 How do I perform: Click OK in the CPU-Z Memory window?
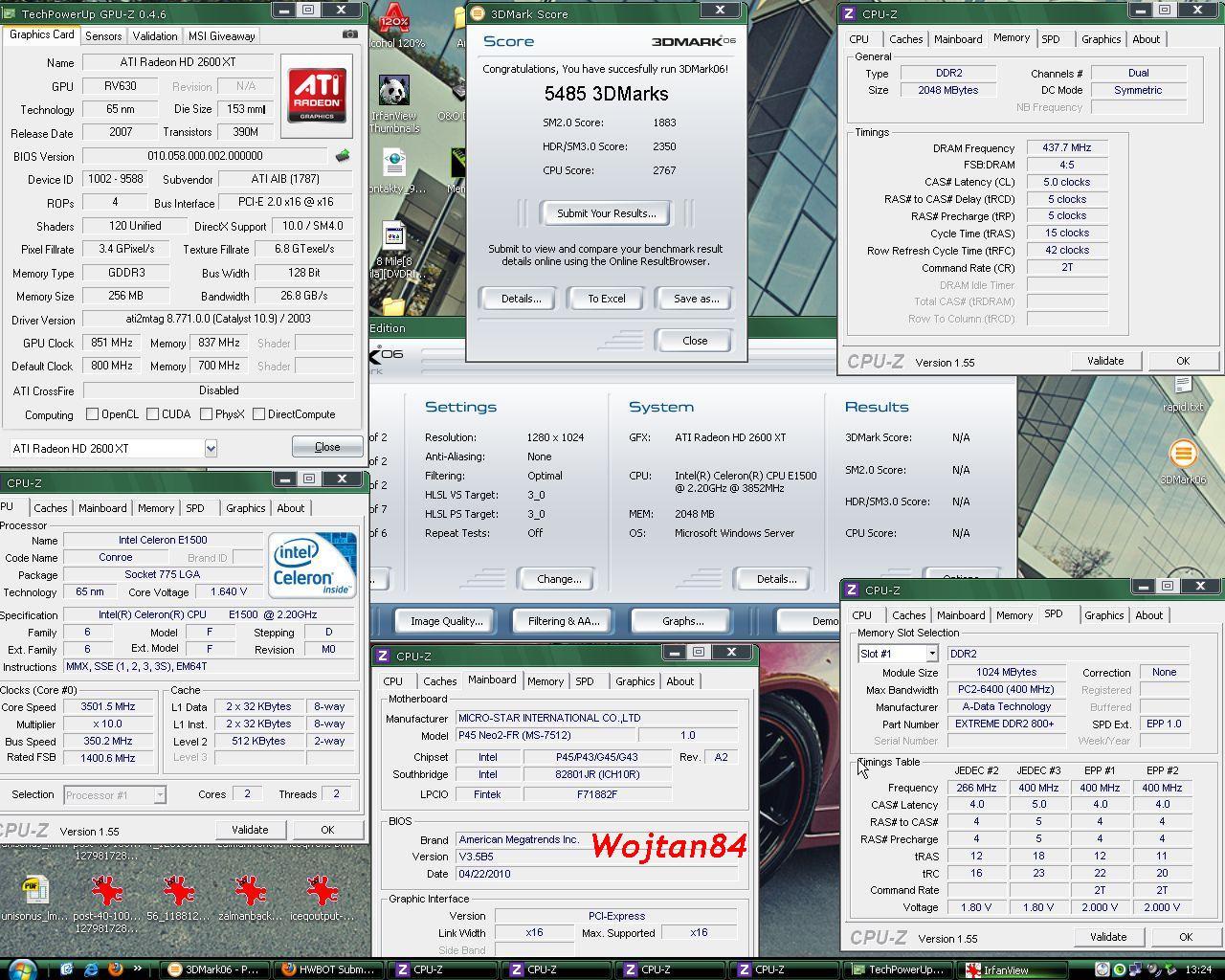(x=1182, y=361)
